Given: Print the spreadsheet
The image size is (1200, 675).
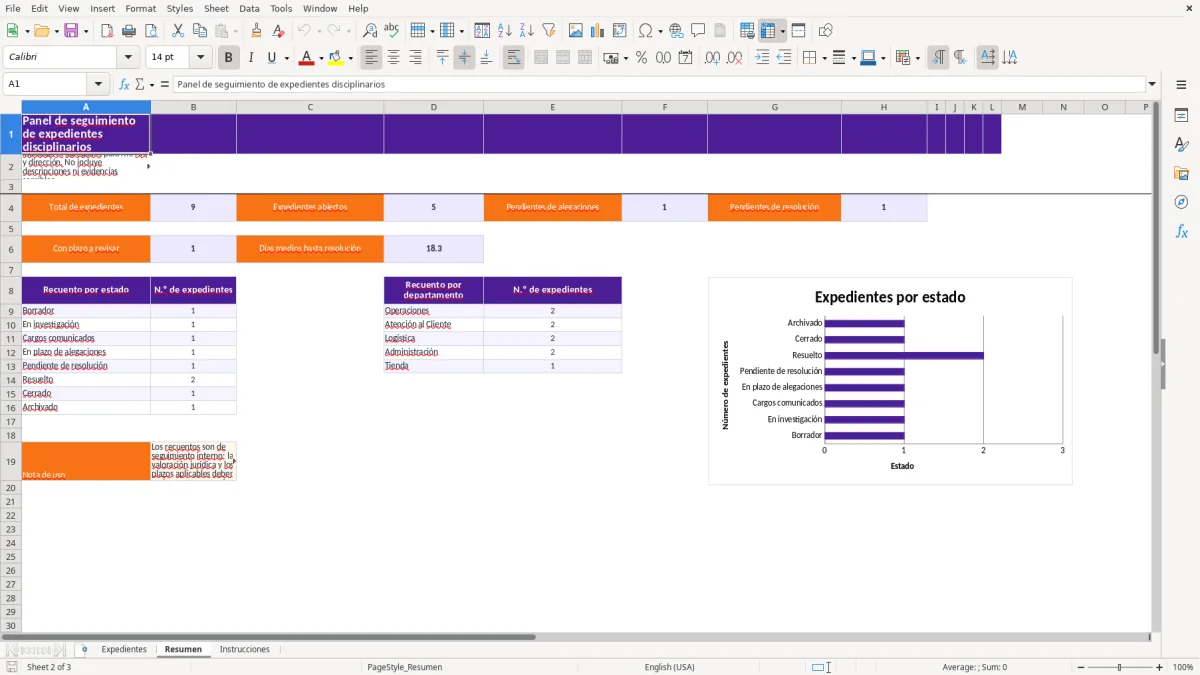Looking at the screenshot, I should [129, 31].
